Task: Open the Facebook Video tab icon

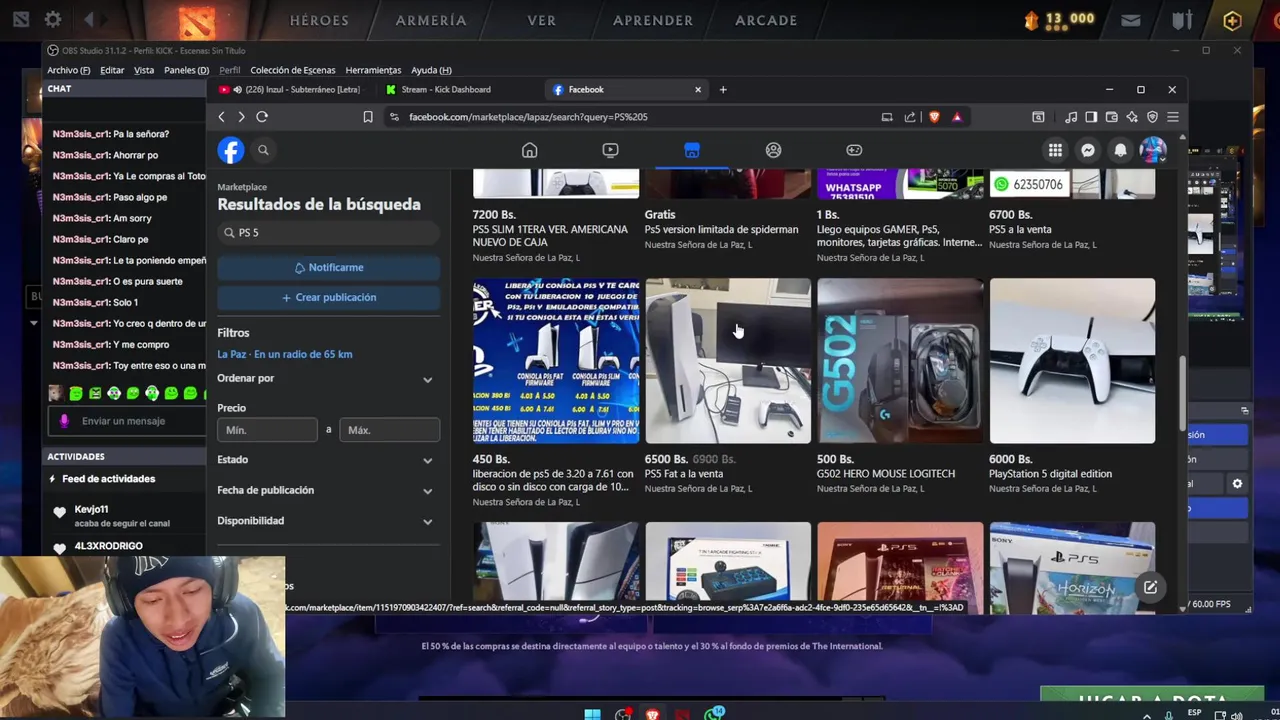Action: coord(610,150)
